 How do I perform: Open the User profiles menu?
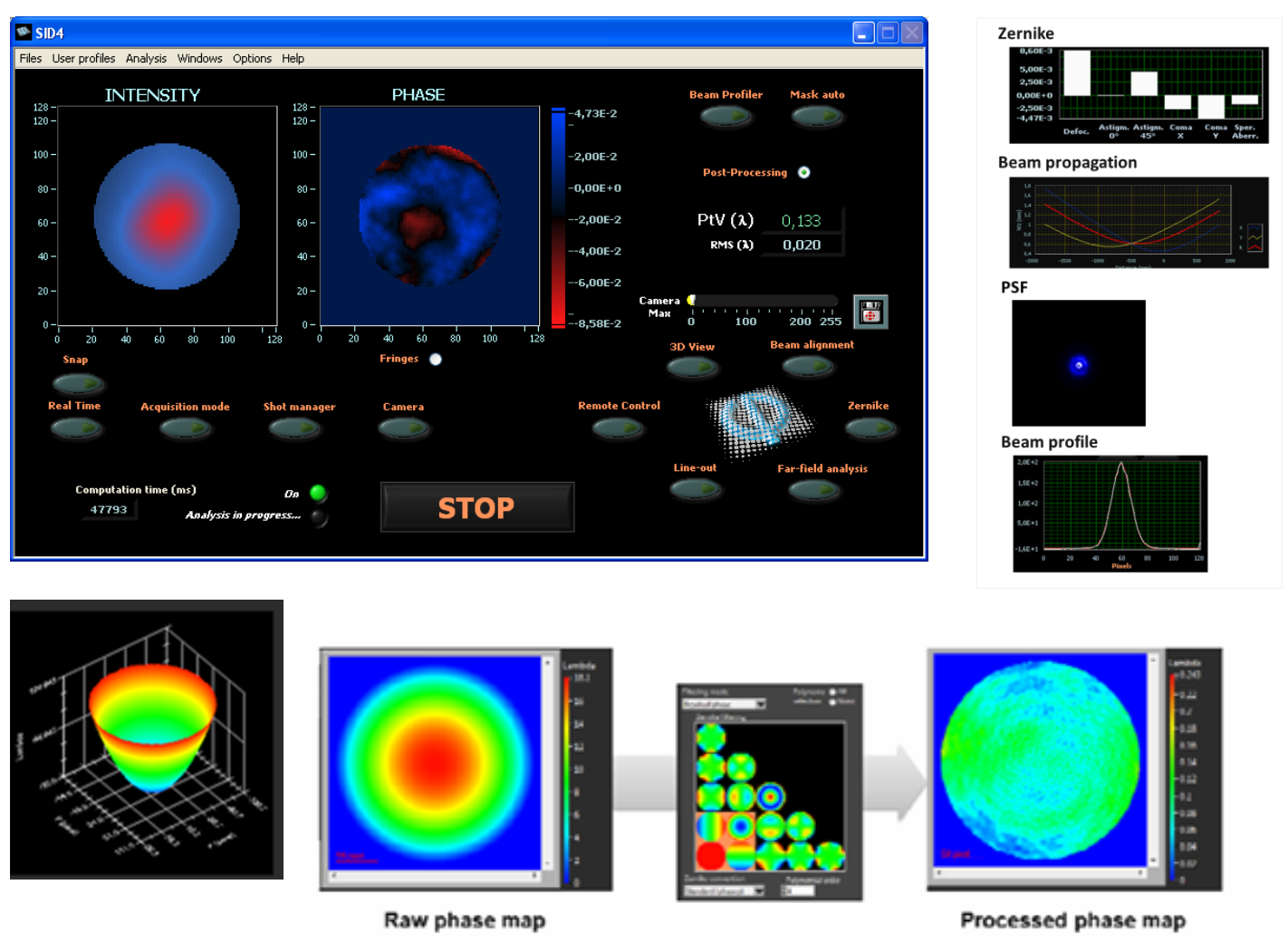[83, 58]
